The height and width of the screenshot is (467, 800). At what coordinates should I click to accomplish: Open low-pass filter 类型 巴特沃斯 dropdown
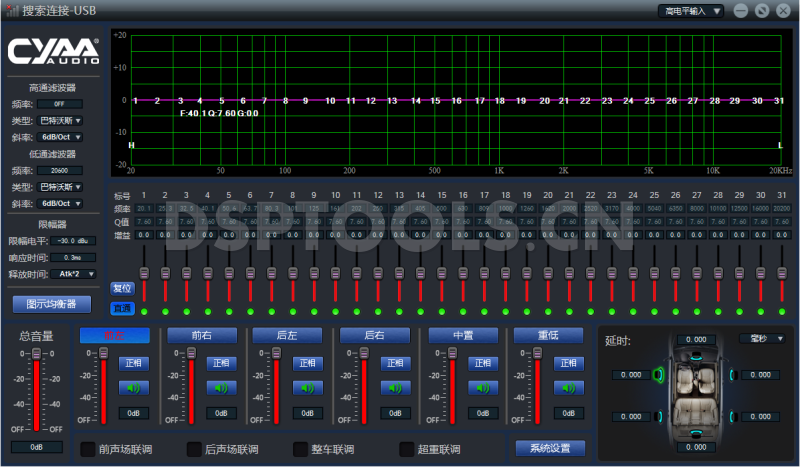pyautogui.click(x=60, y=187)
